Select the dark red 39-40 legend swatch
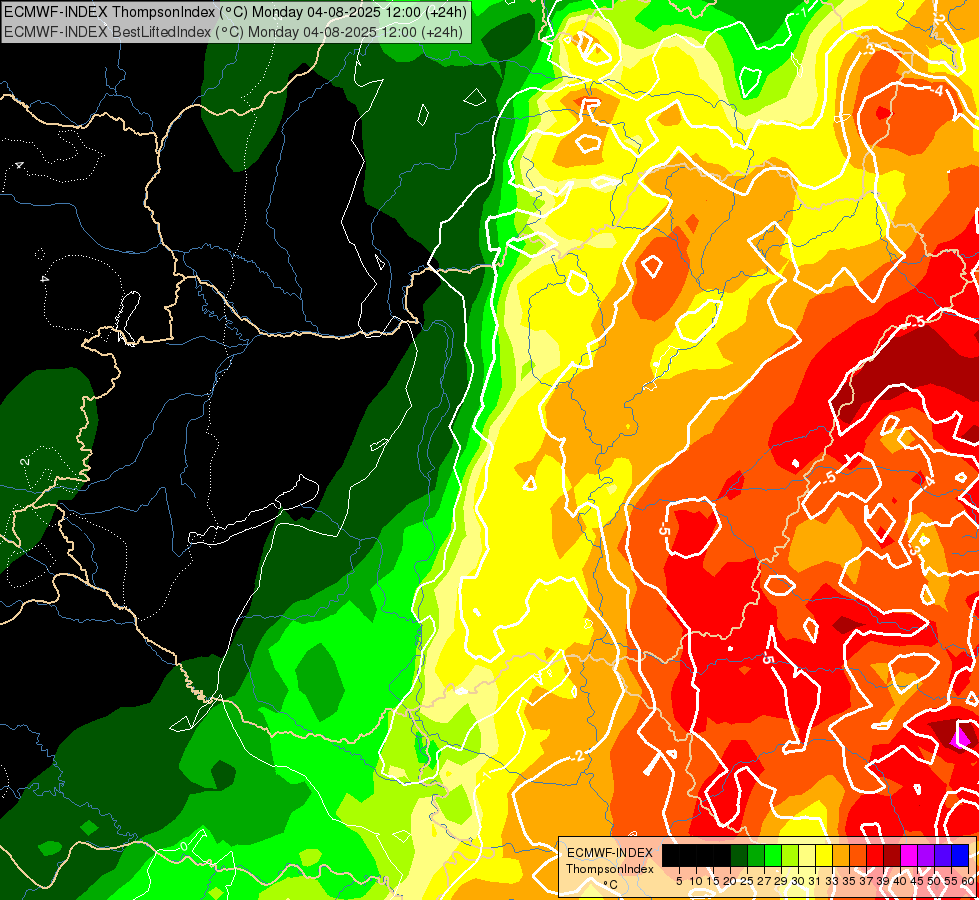979x900 pixels. point(892,856)
